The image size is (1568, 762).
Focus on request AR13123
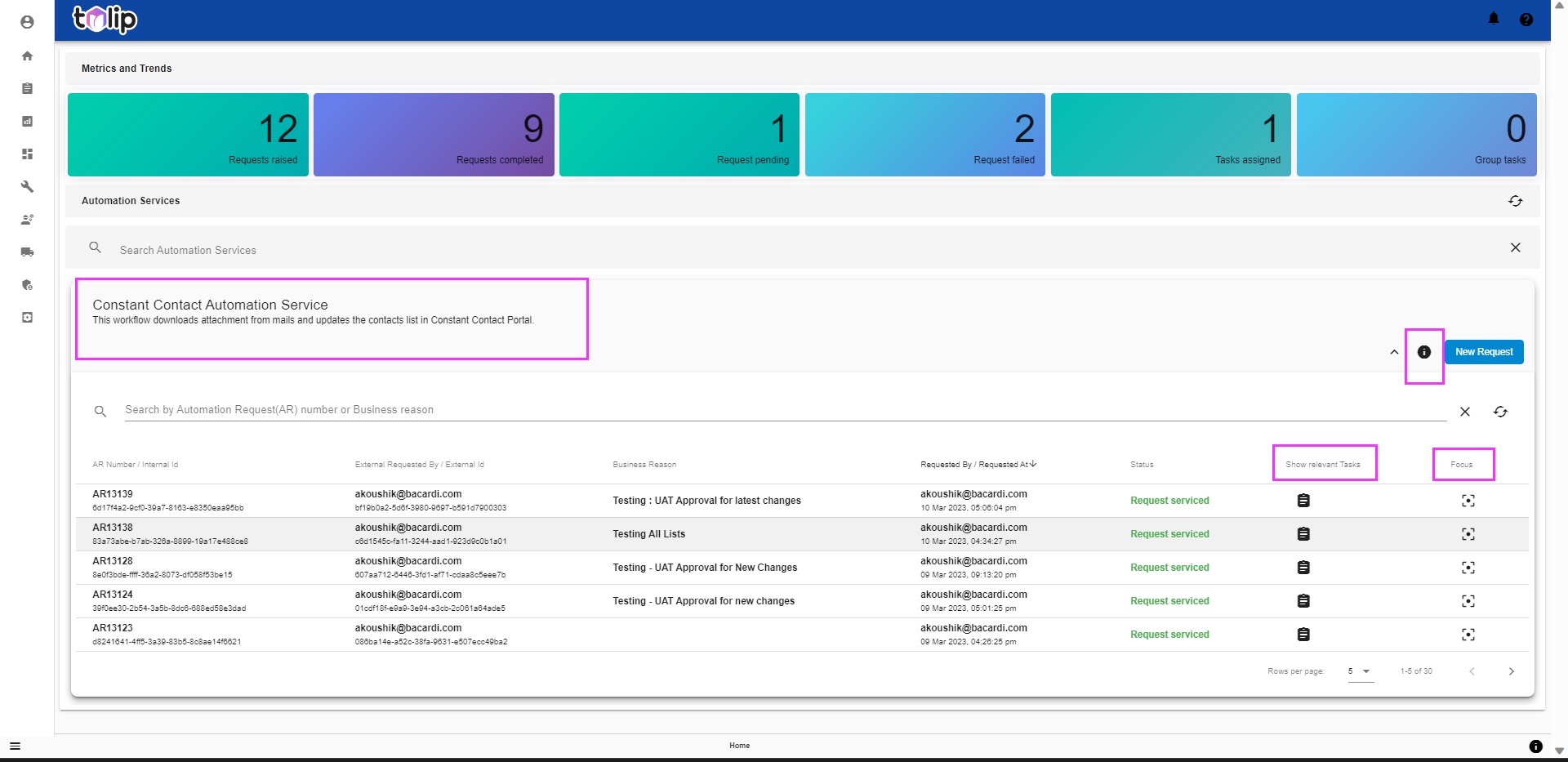pos(1468,635)
